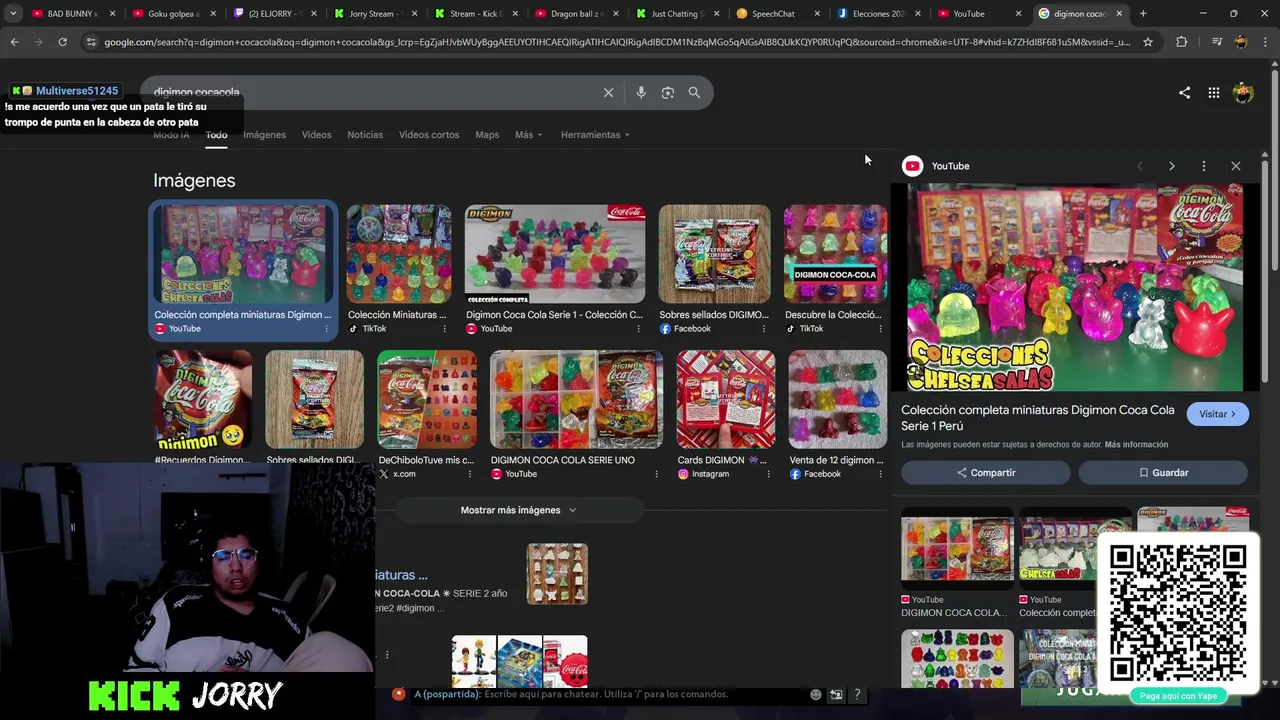
Task: Open 'DIGIMON COCA COLA SERIE UNO' thumbnail
Action: (576, 399)
